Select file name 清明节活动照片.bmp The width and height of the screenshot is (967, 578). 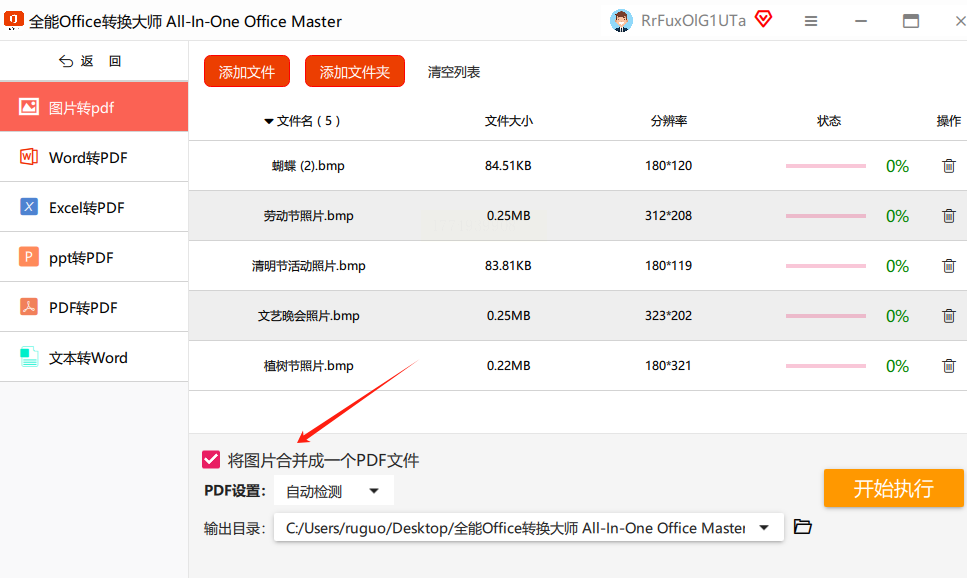(x=308, y=266)
